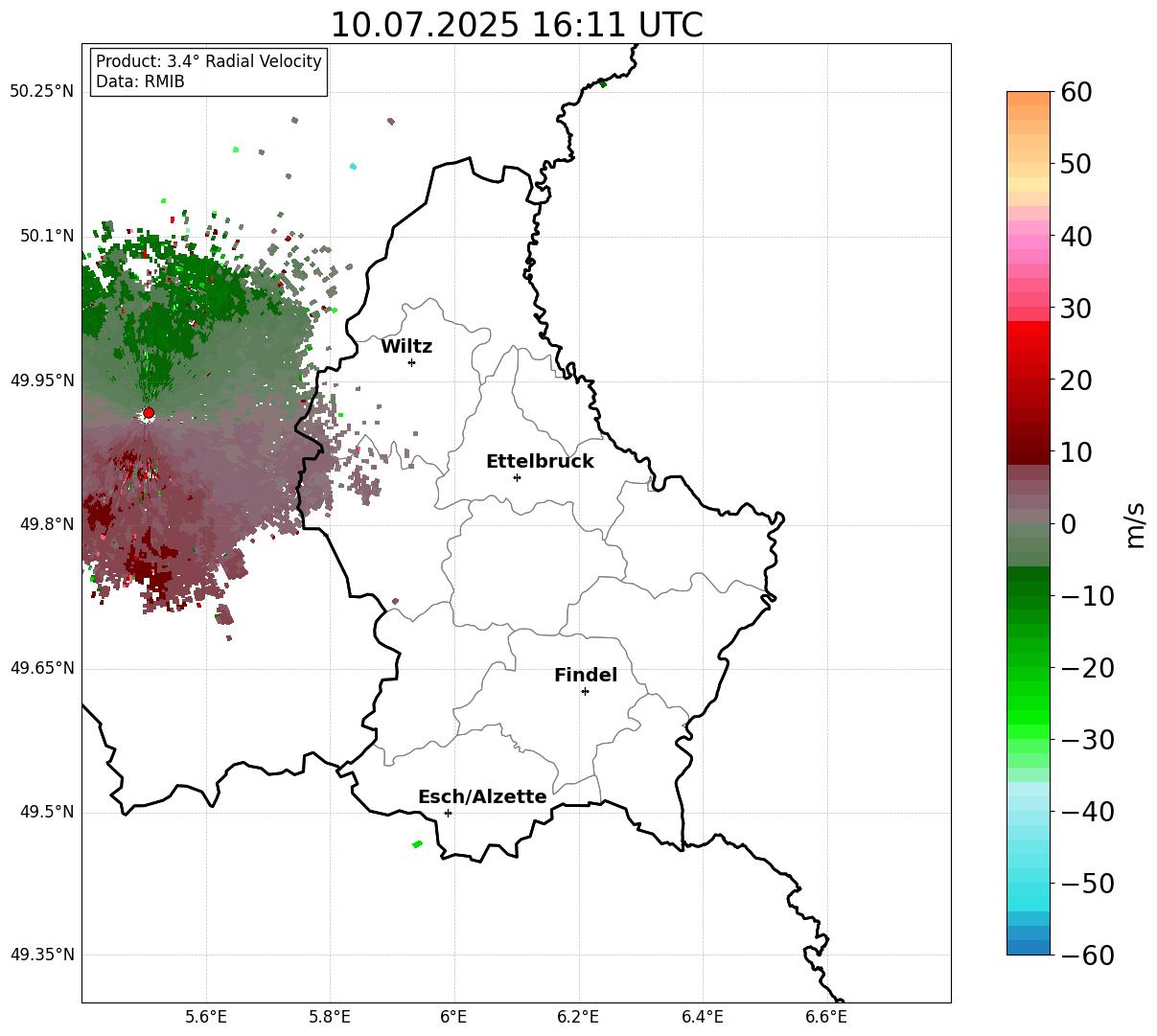Click the 10.07.2025 16:11 UTC title

516,25
